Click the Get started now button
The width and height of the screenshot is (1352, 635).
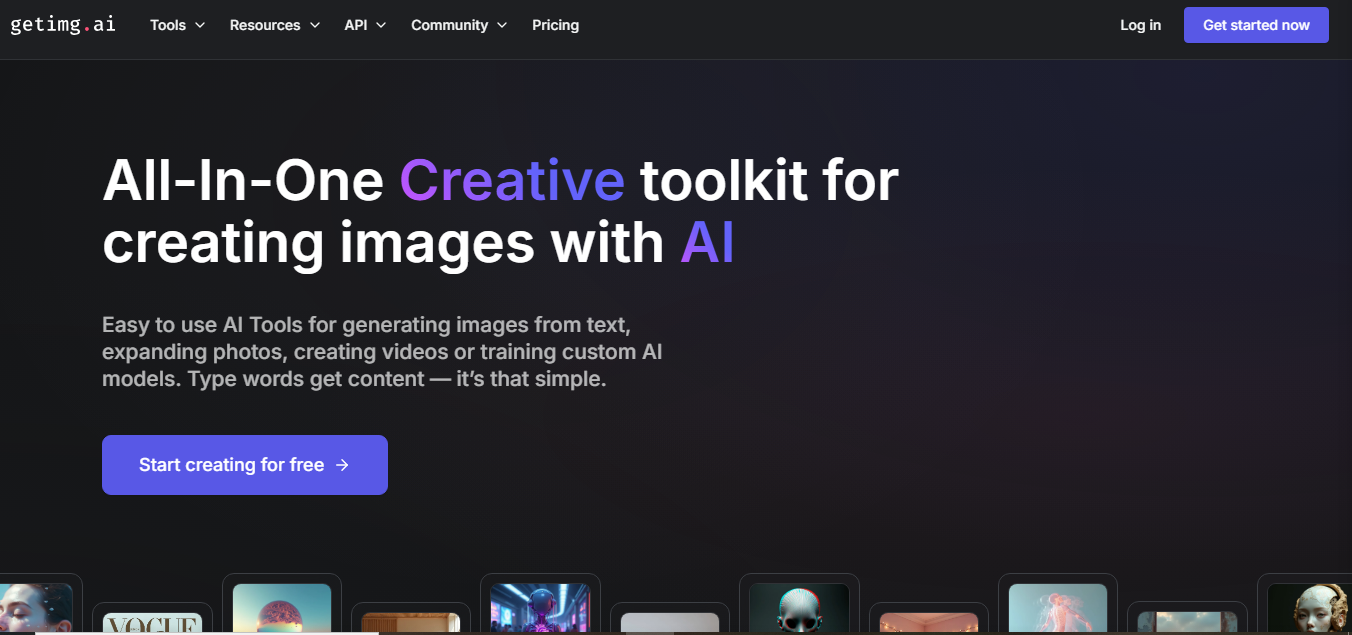(1256, 25)
